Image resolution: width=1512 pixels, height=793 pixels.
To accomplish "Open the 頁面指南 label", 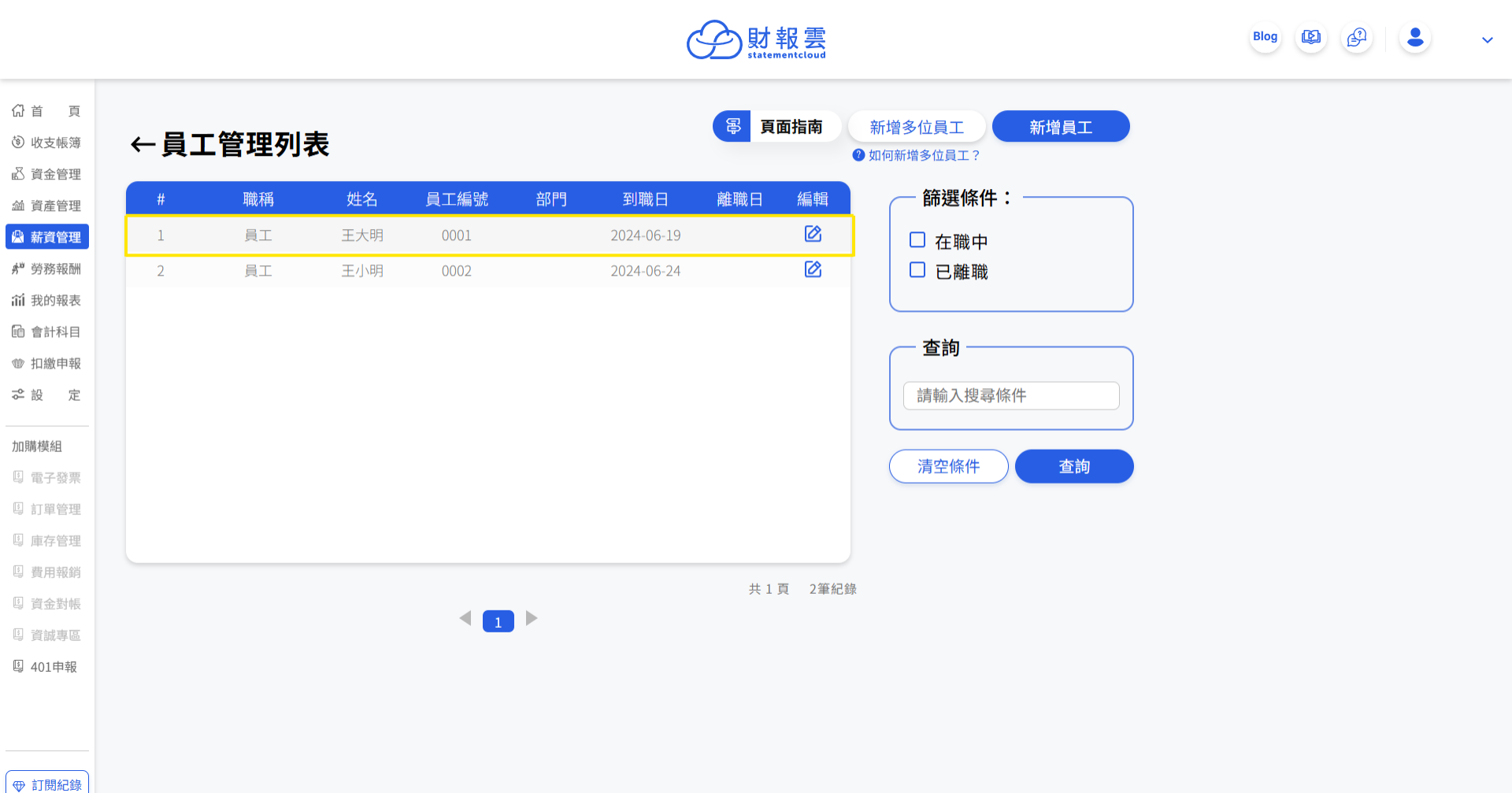I will 791,127.
